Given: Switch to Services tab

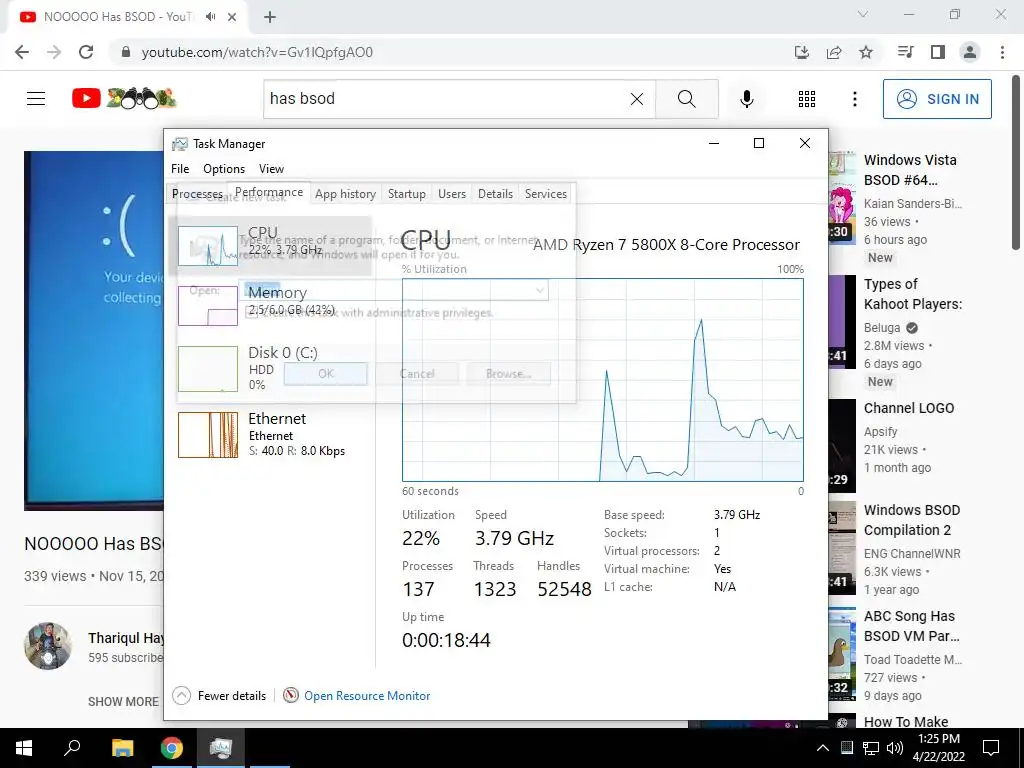Looking at the screenshot, I should tap(546, 194).
